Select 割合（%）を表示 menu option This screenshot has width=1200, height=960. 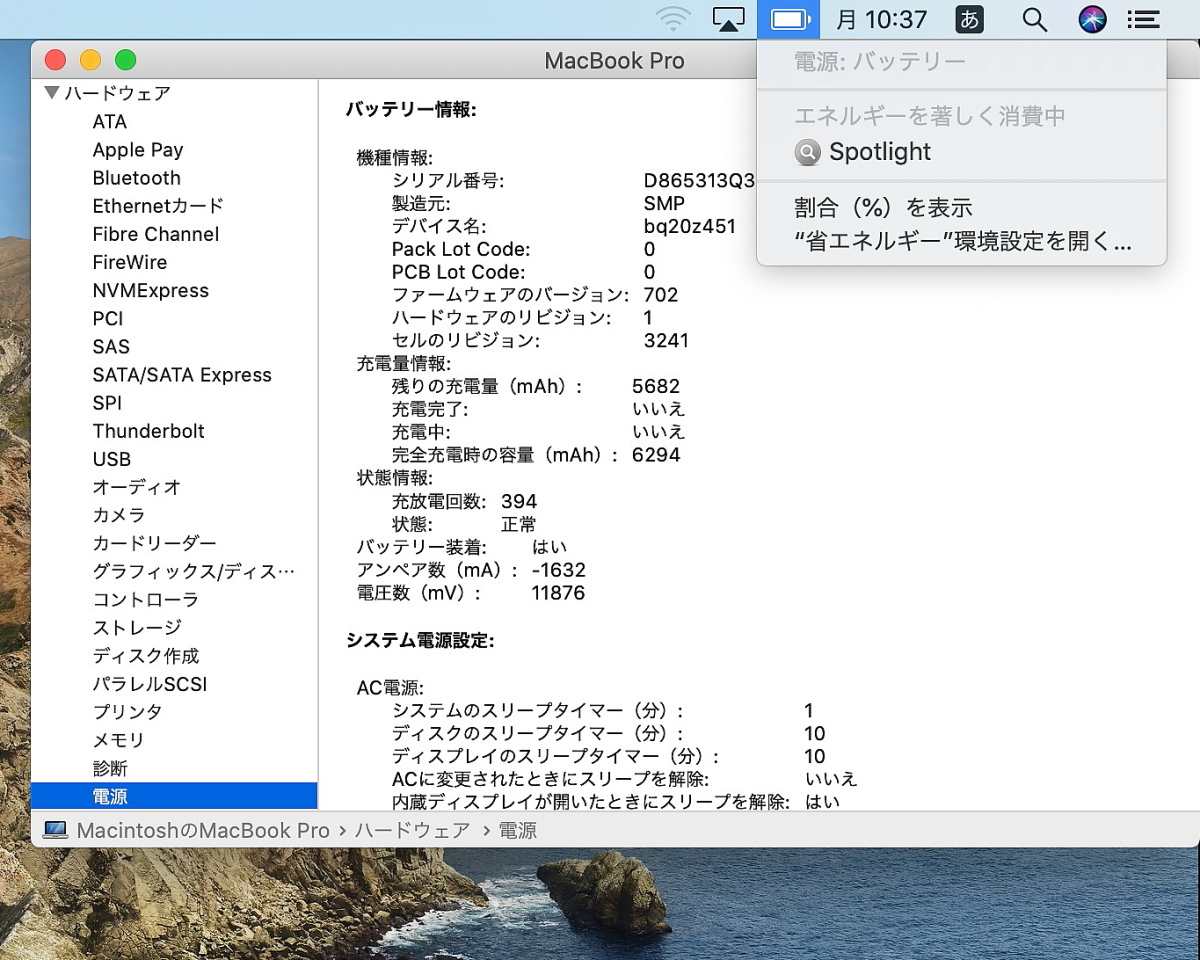coord(883,208)
